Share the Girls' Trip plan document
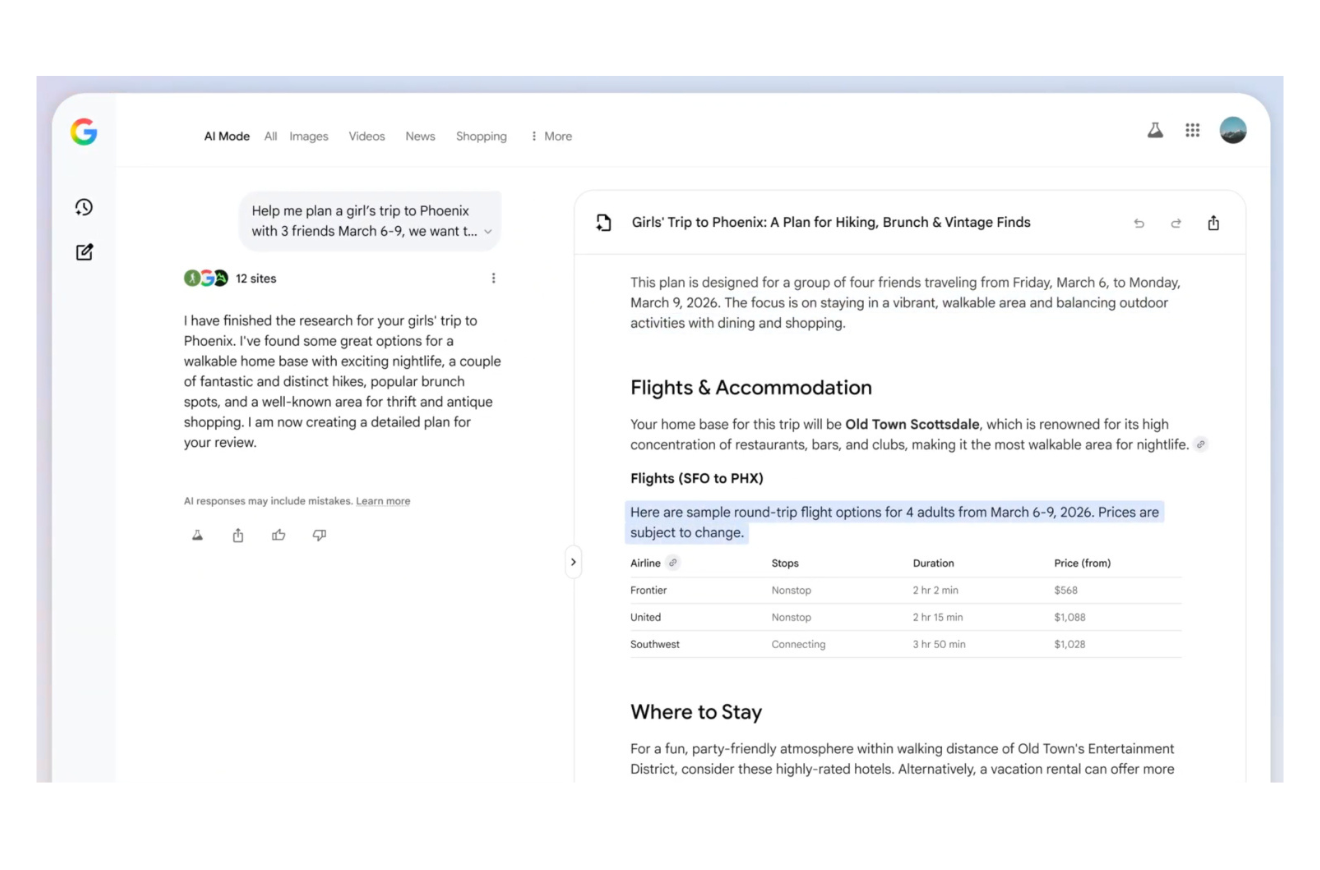The height and width of the screenshot is (870, 1320). [1213, 223]
